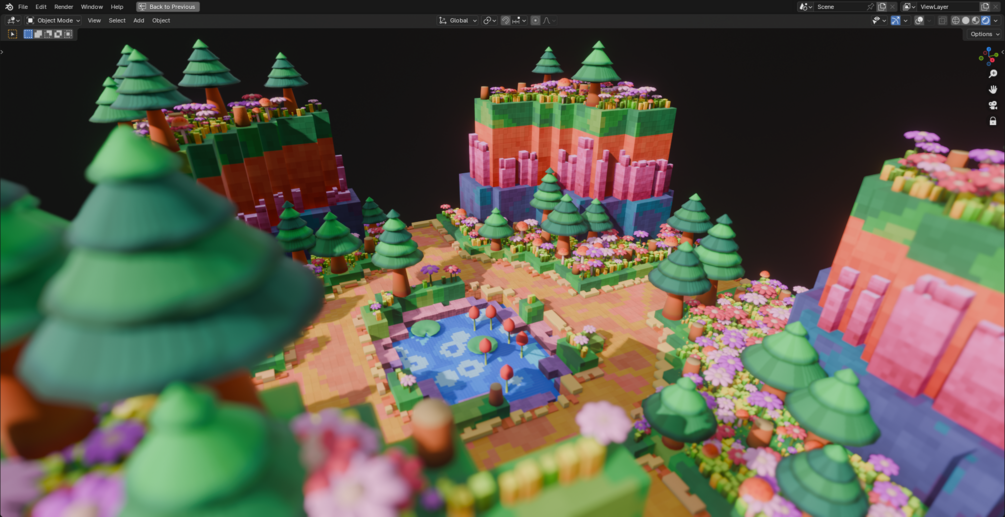Switch to solid viewport shading
The height and width of the screenshot is (517, 1005).
[x=965, y=21]
